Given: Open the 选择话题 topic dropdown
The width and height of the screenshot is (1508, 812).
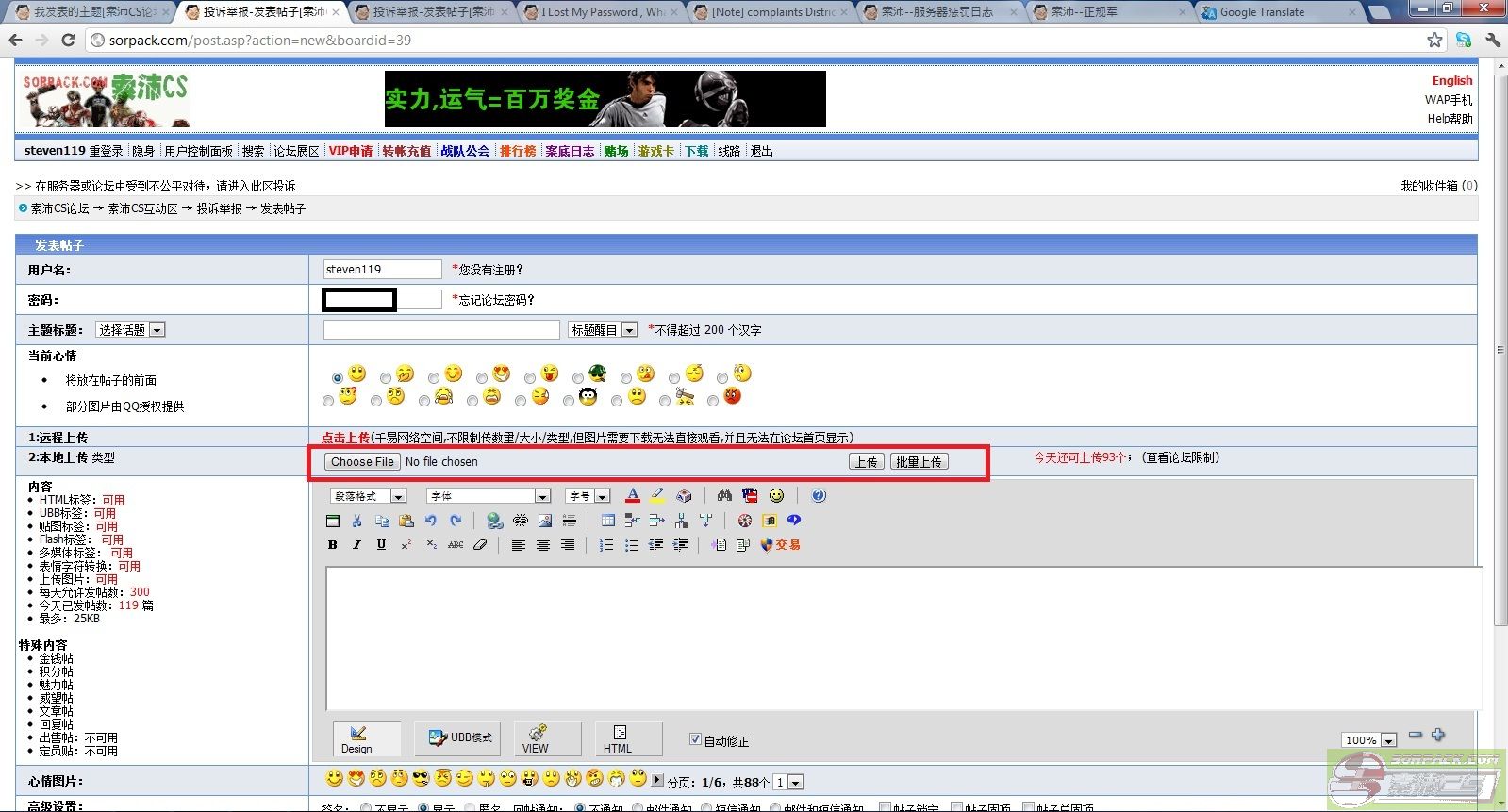Looking at the screenshot, I should pyautogui.click(x=130, y=330).
